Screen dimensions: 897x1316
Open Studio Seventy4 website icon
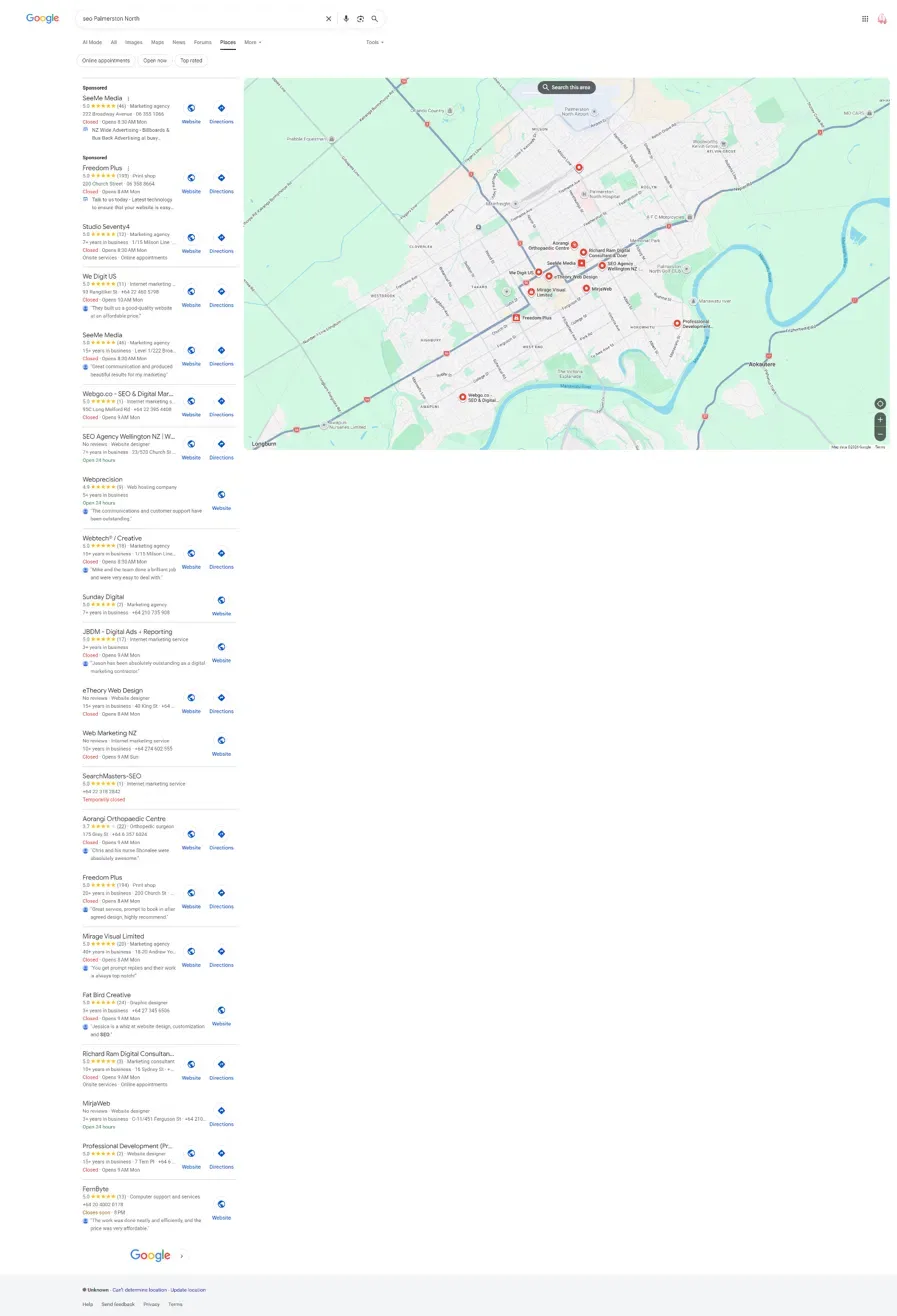[191, 238]
